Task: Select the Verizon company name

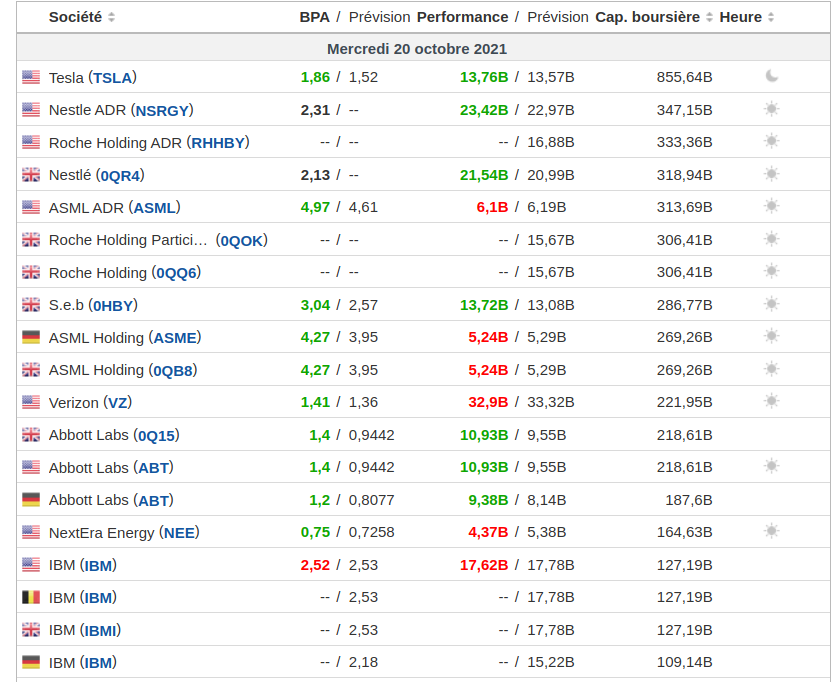Action: tap(74, 403)
